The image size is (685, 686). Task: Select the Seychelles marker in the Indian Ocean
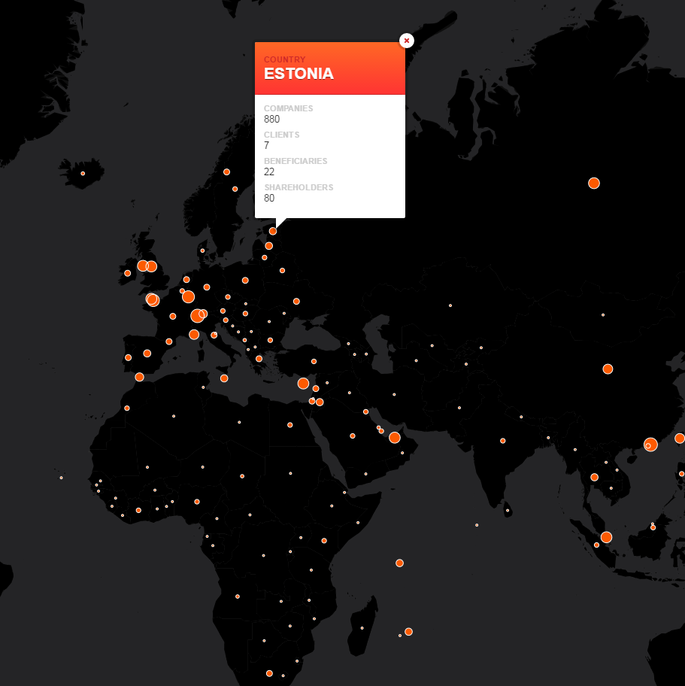[399, 563]
